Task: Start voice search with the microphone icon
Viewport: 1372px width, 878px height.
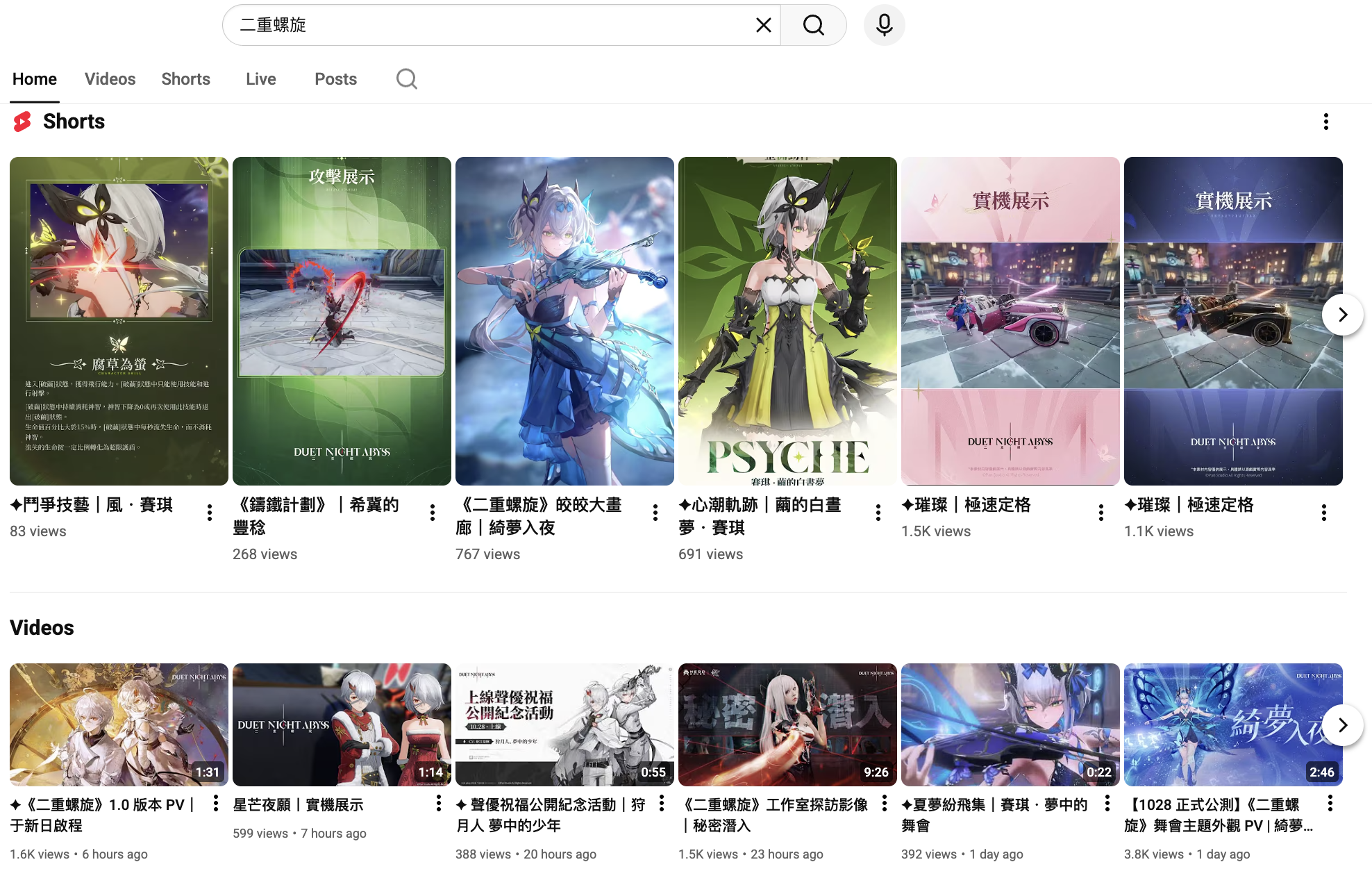Action: pyautogui.click(x=883, y=24)
